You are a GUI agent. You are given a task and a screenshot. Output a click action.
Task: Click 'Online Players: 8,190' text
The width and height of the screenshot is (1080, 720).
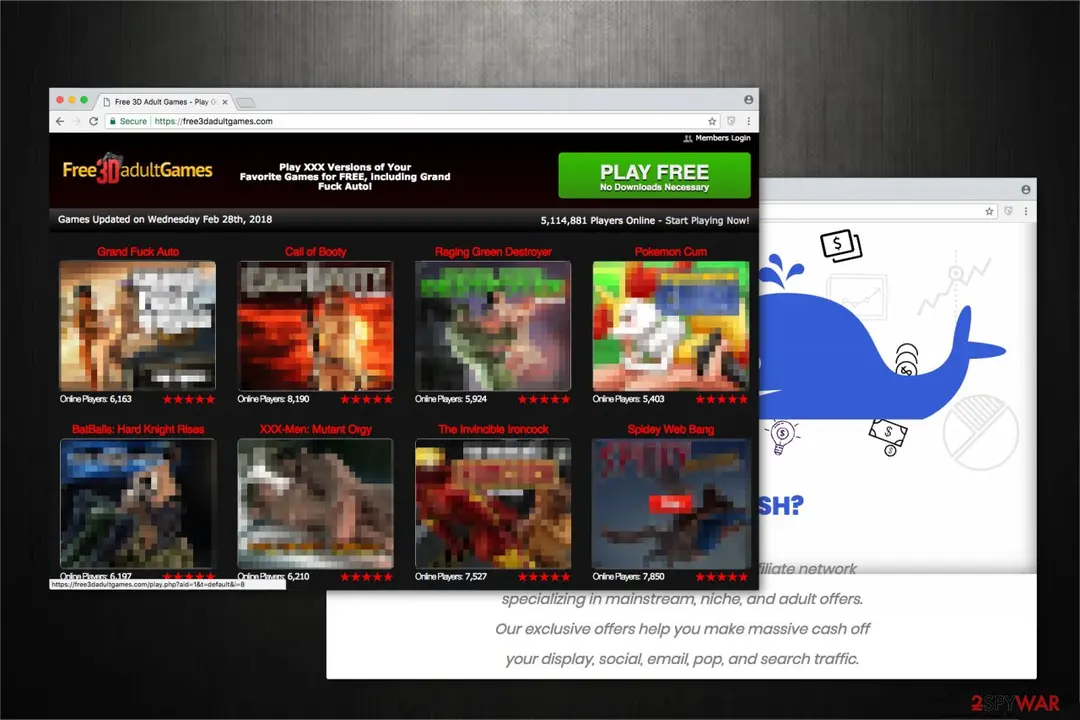point(273,399)
